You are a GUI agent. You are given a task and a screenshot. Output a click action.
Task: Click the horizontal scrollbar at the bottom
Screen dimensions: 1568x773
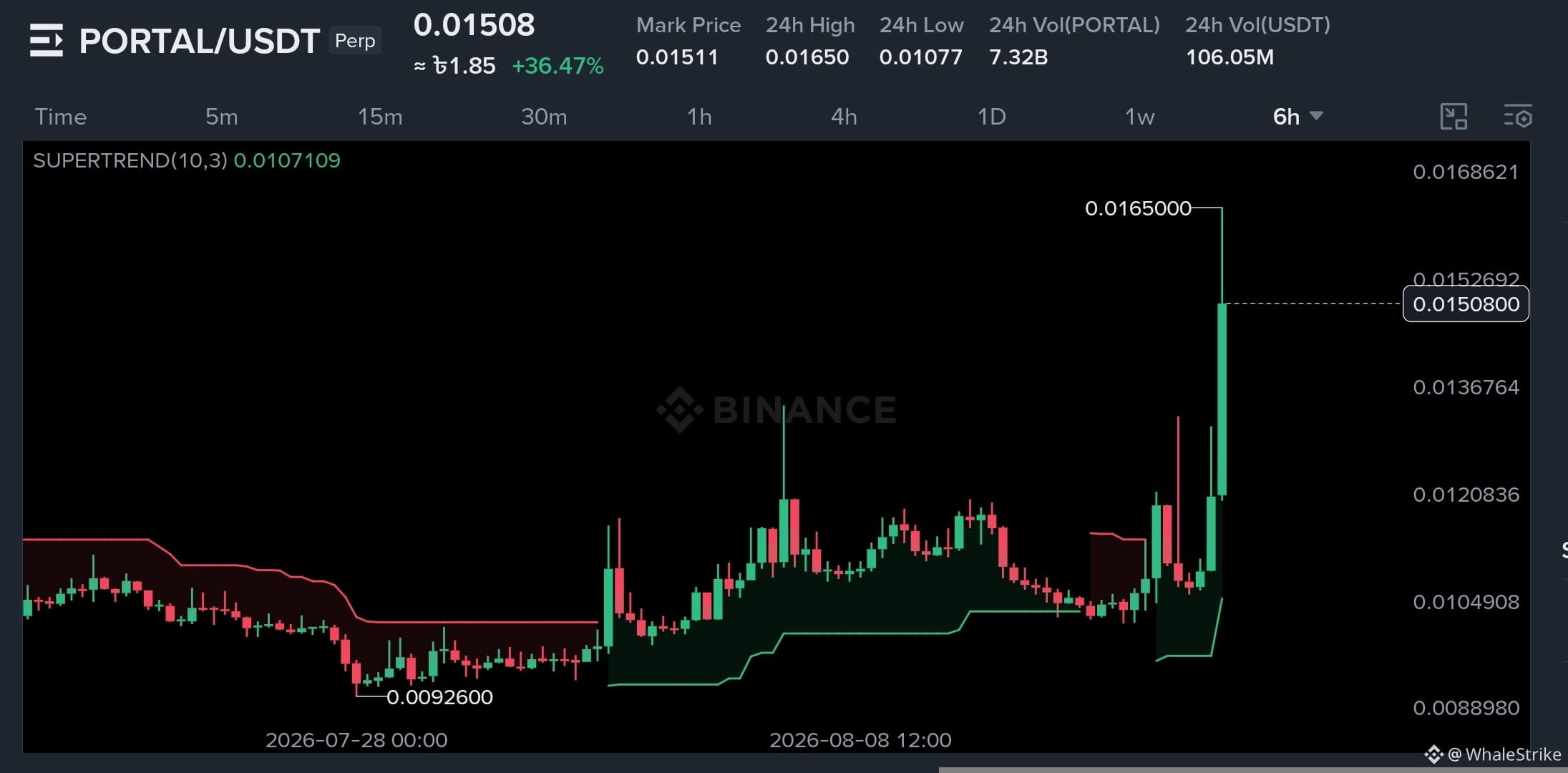click(1253, 770)
